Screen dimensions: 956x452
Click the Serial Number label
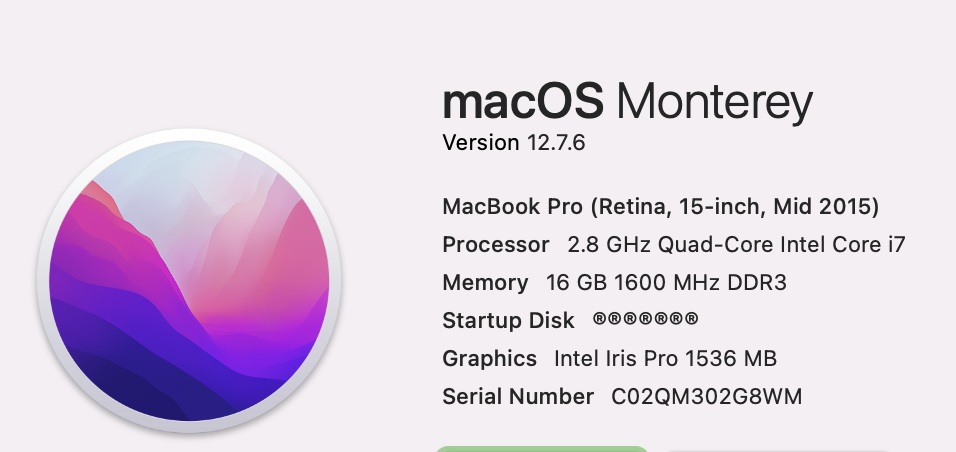pos(518,397)
